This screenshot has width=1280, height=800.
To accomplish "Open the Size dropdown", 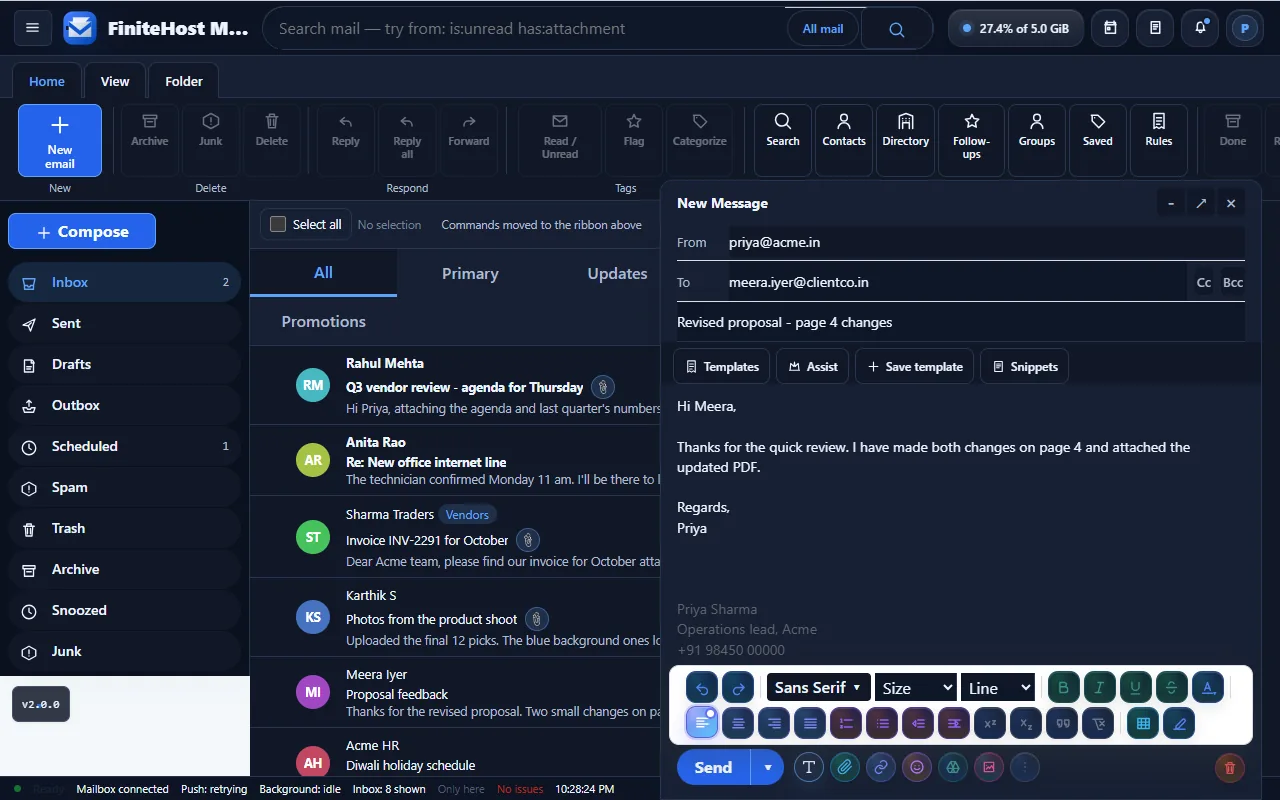I will [915, 687].
